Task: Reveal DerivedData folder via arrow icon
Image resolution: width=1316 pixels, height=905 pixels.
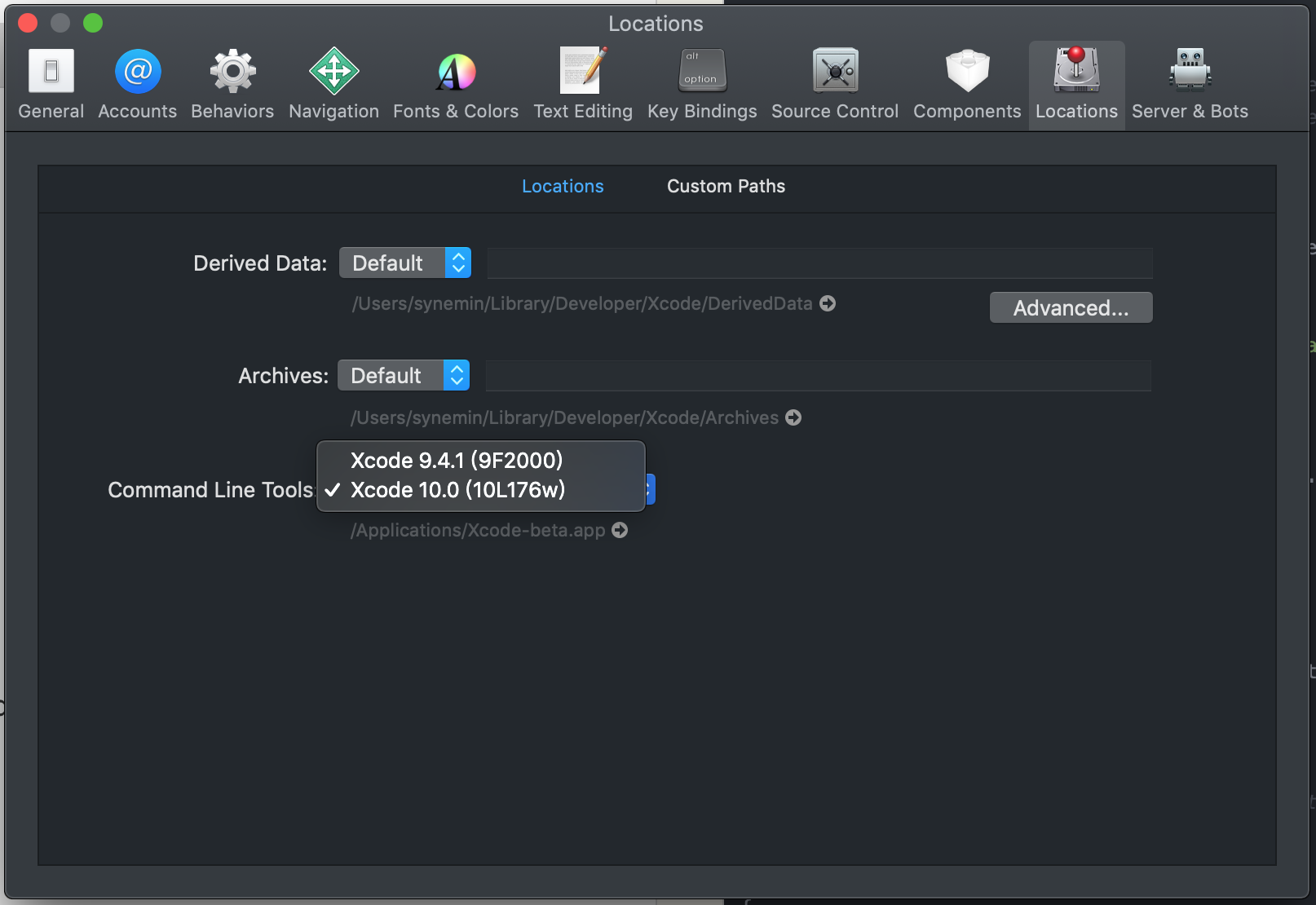Action: tap(828, 303)
